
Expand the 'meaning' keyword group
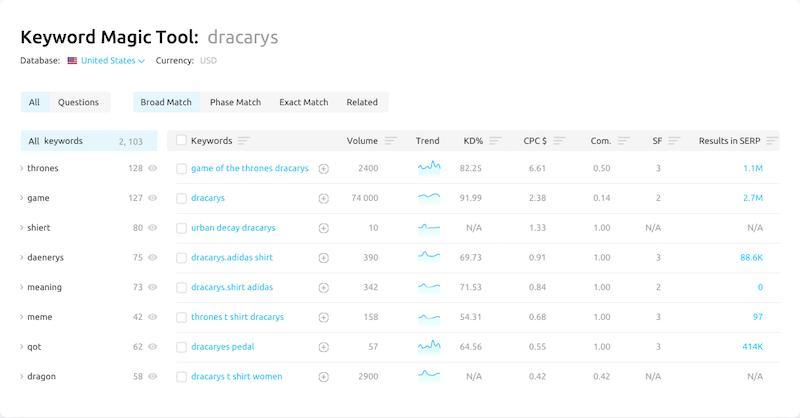(x=21, y=287)
